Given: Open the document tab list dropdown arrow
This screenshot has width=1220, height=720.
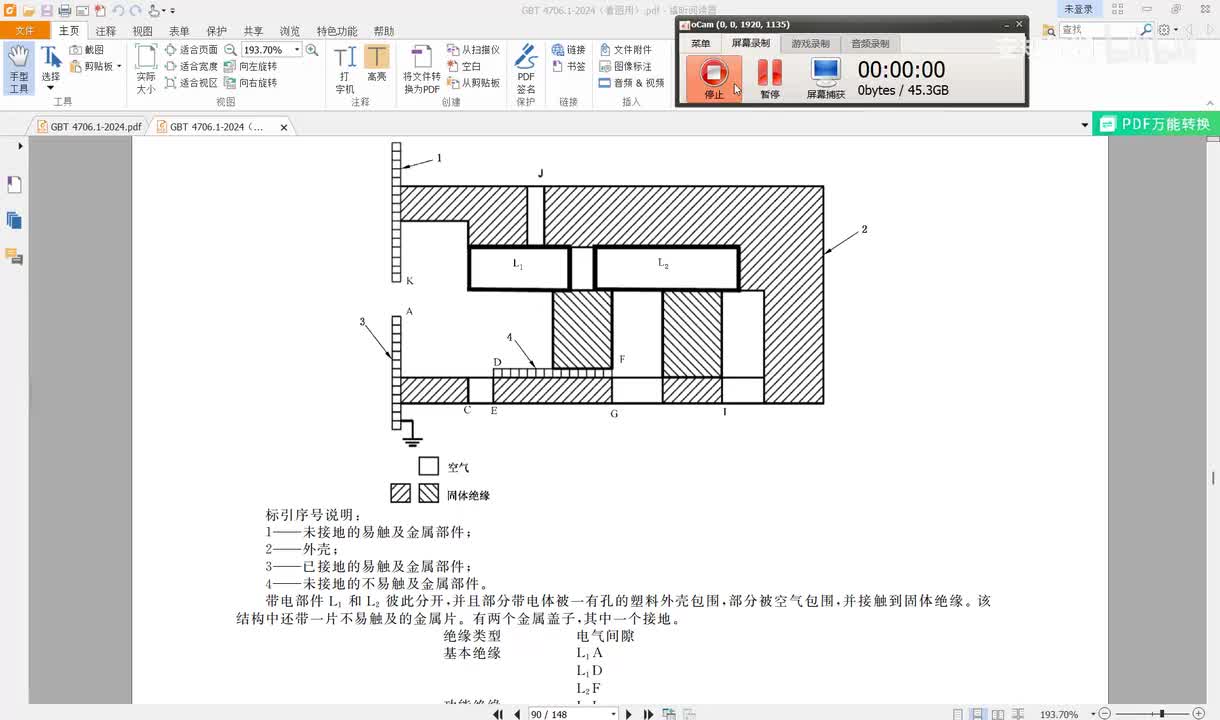Looking at the screenshot, I should tap(1085, 126).
